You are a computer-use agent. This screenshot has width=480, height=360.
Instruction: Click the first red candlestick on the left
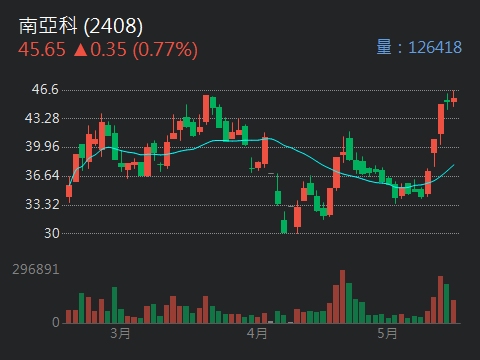[x=69, y=191]
